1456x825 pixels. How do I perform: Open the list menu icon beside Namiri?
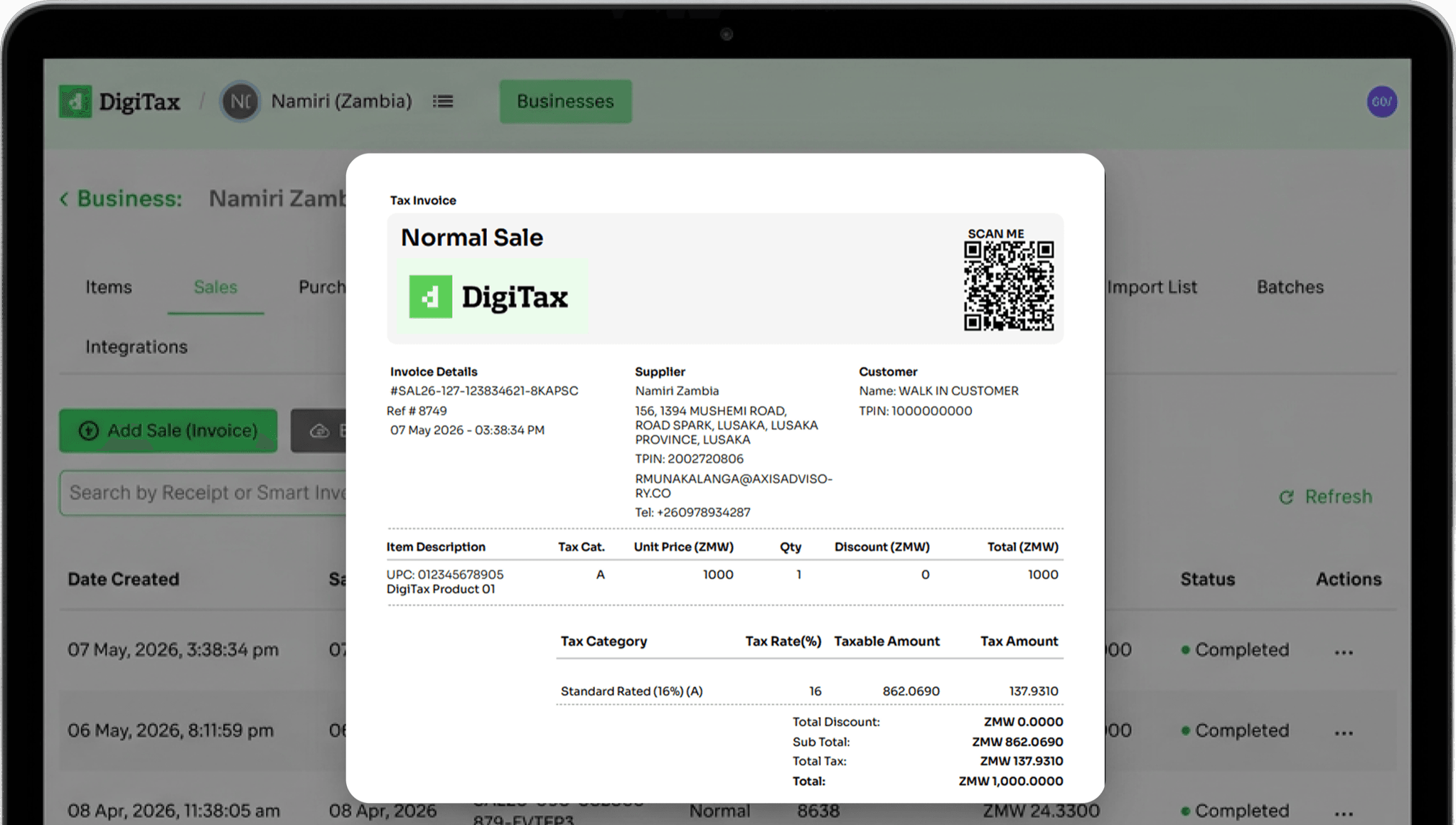pos(443,102)
